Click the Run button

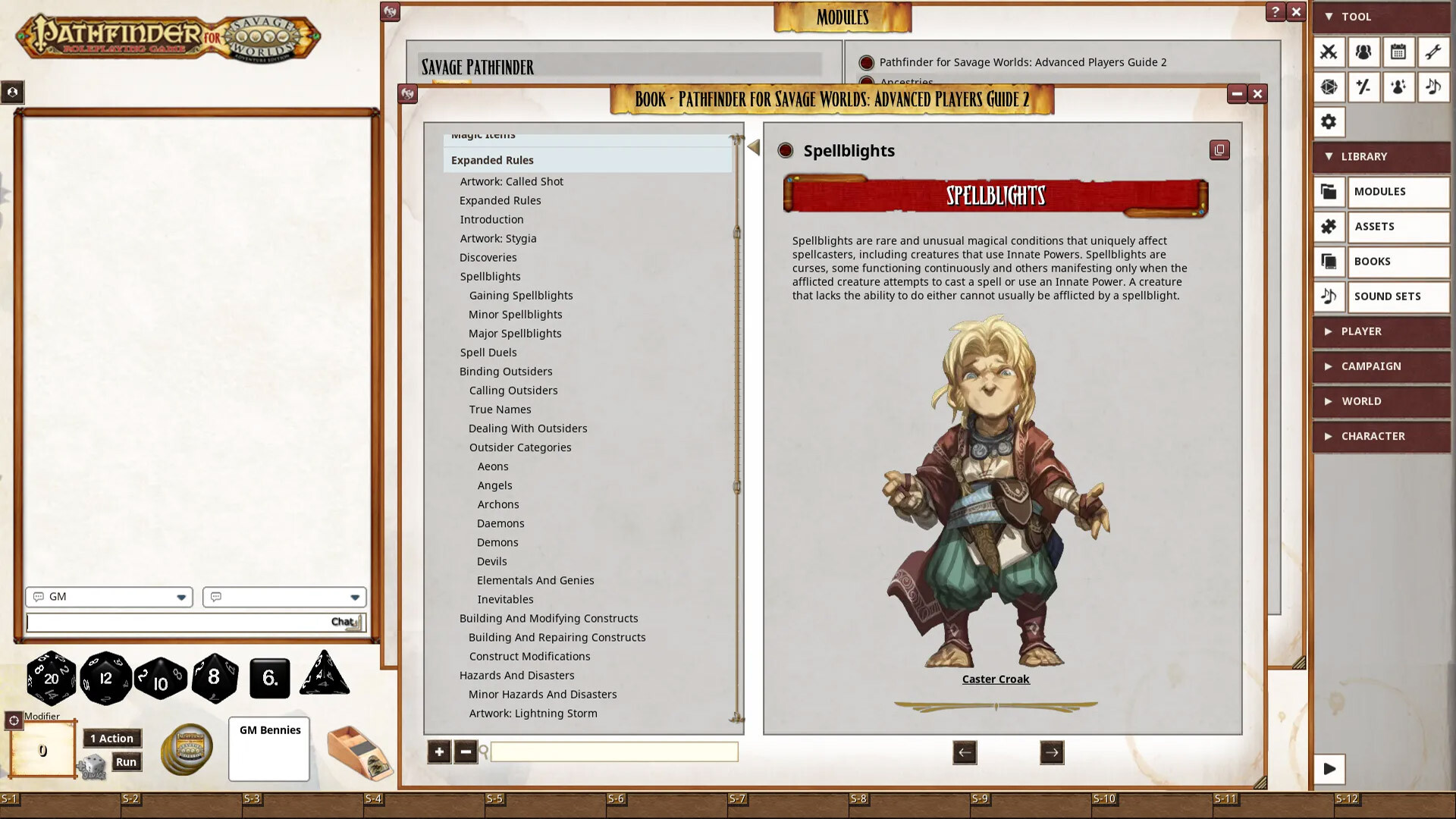(126, 761)
